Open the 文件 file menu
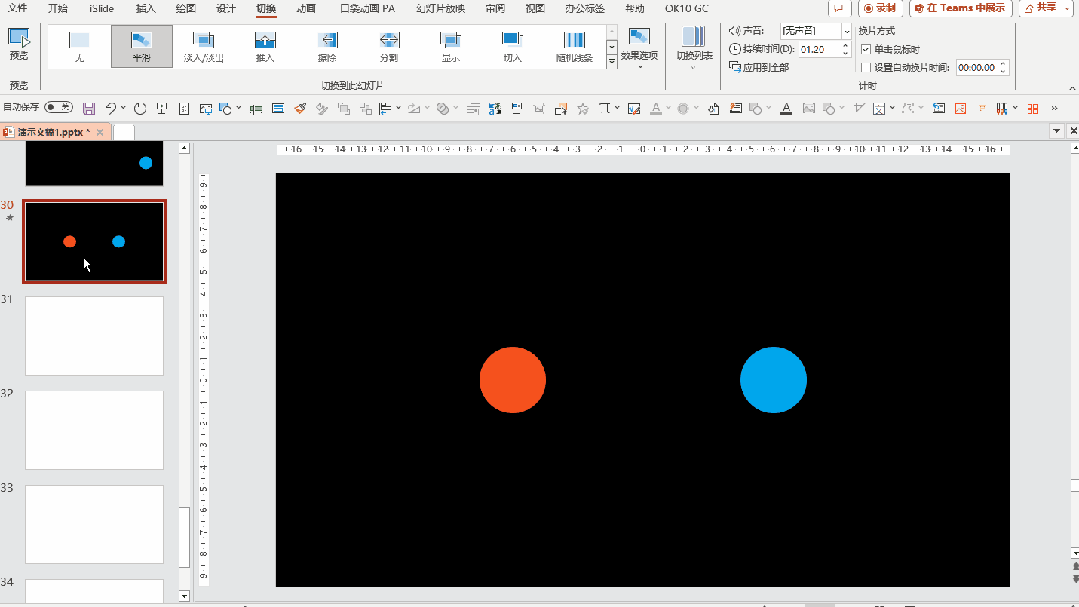Image resolution: width=1079 pixels, height=607 pixels. click(x=17, y=8)
